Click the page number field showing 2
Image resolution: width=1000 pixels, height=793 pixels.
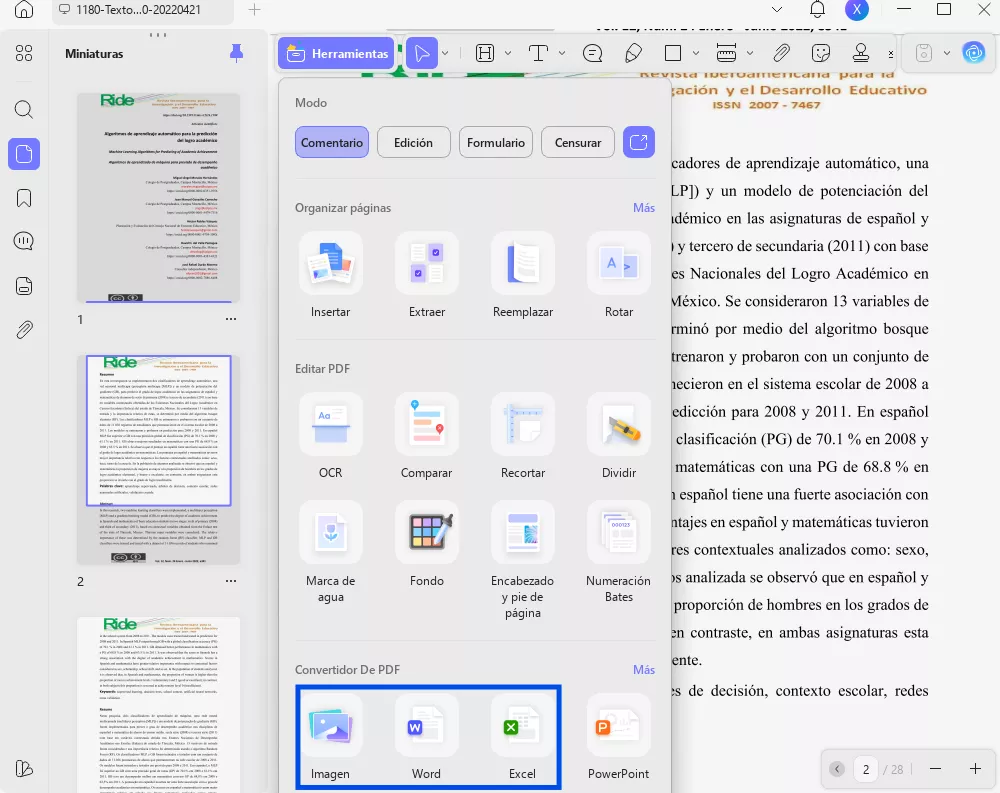(x=865, y=769)
